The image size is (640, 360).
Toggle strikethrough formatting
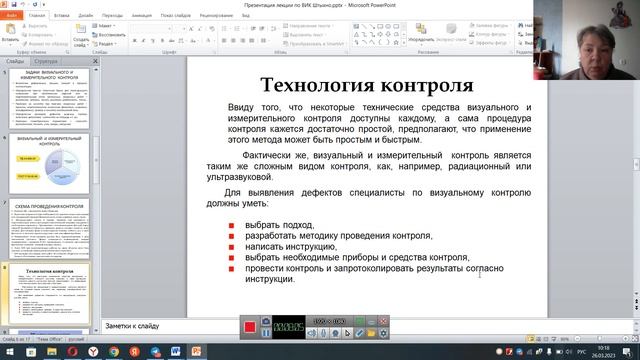click(x=171, y=41)
